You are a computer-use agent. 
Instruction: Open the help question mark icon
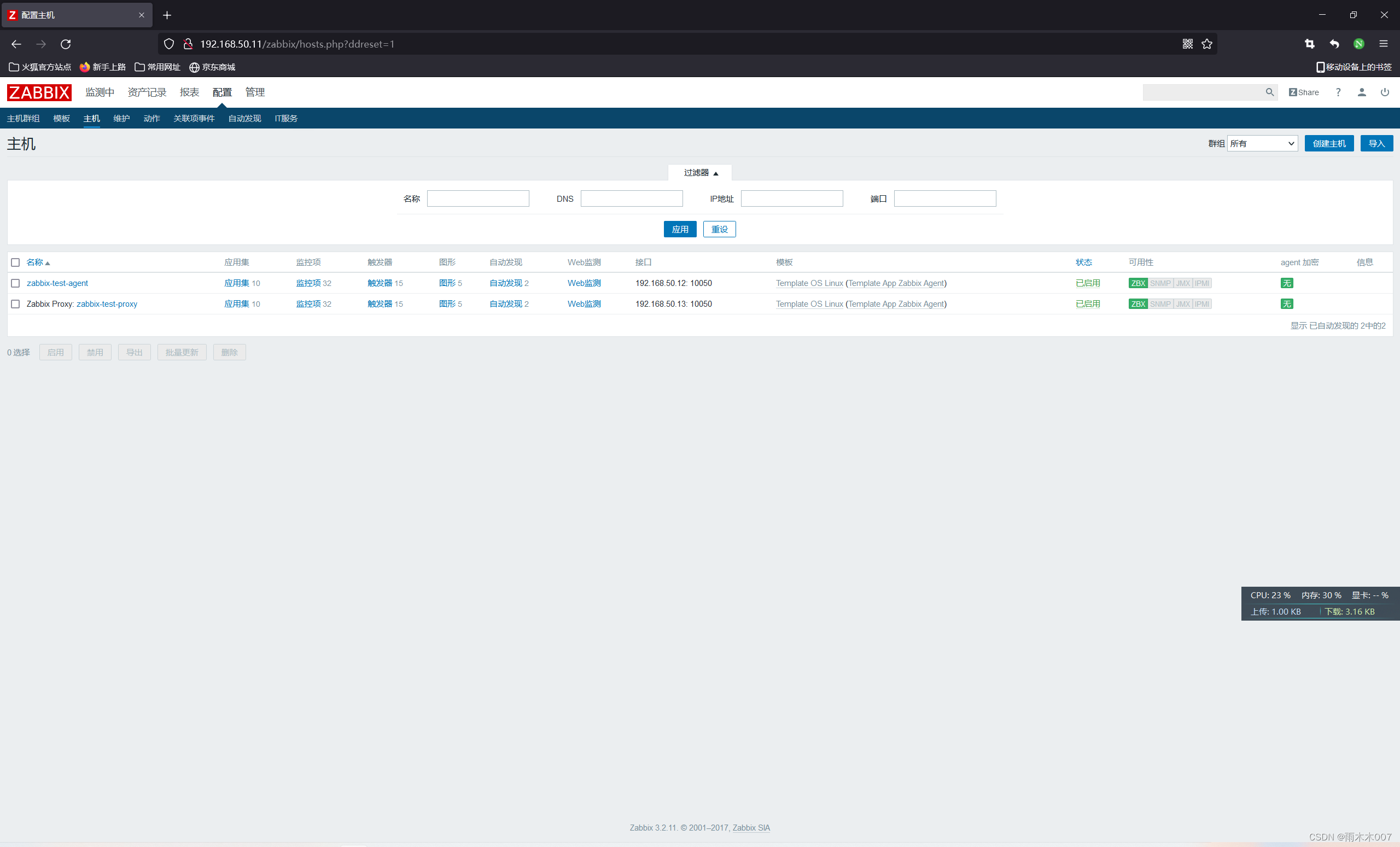point(1338,92)
